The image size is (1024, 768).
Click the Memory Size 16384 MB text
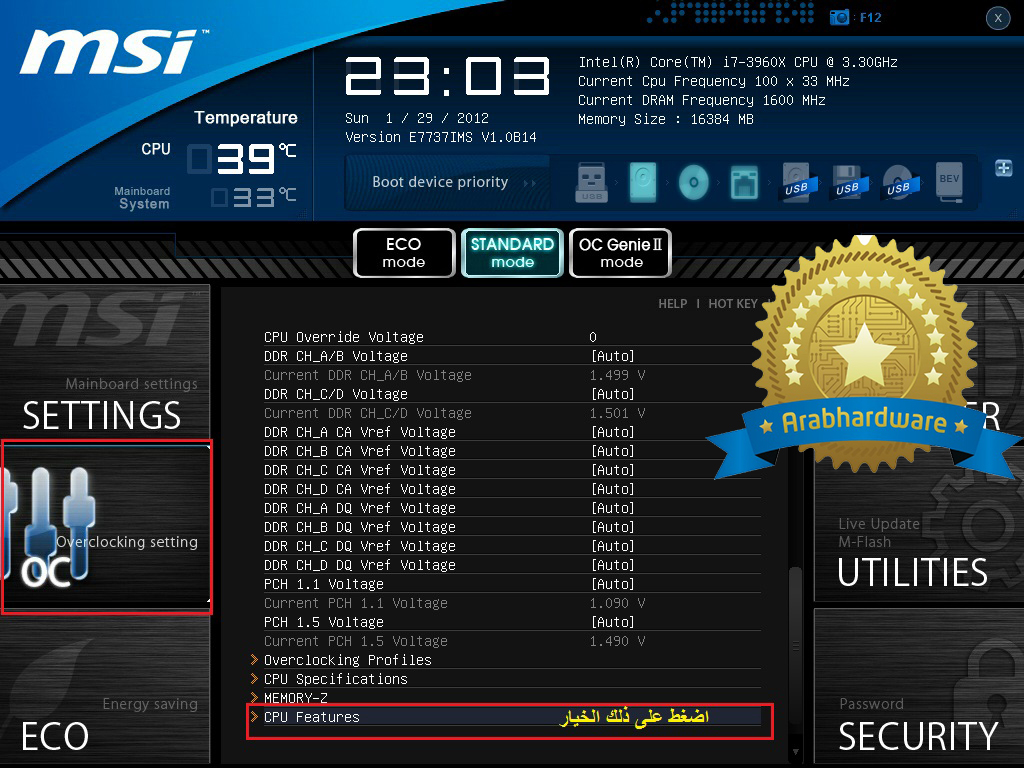click(x=665, y=120)
